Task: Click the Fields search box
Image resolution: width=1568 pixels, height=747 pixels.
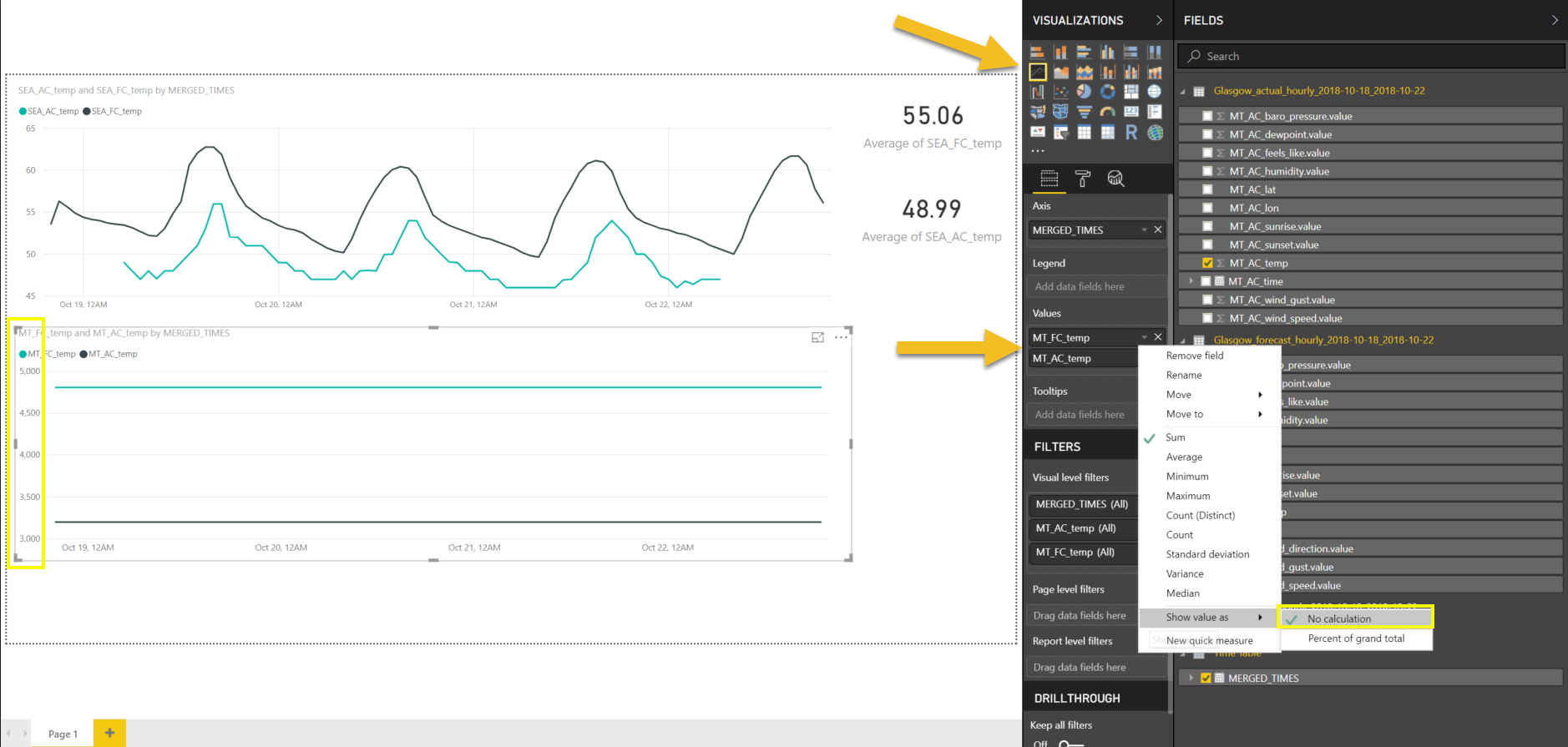Action: [1371, 56]
